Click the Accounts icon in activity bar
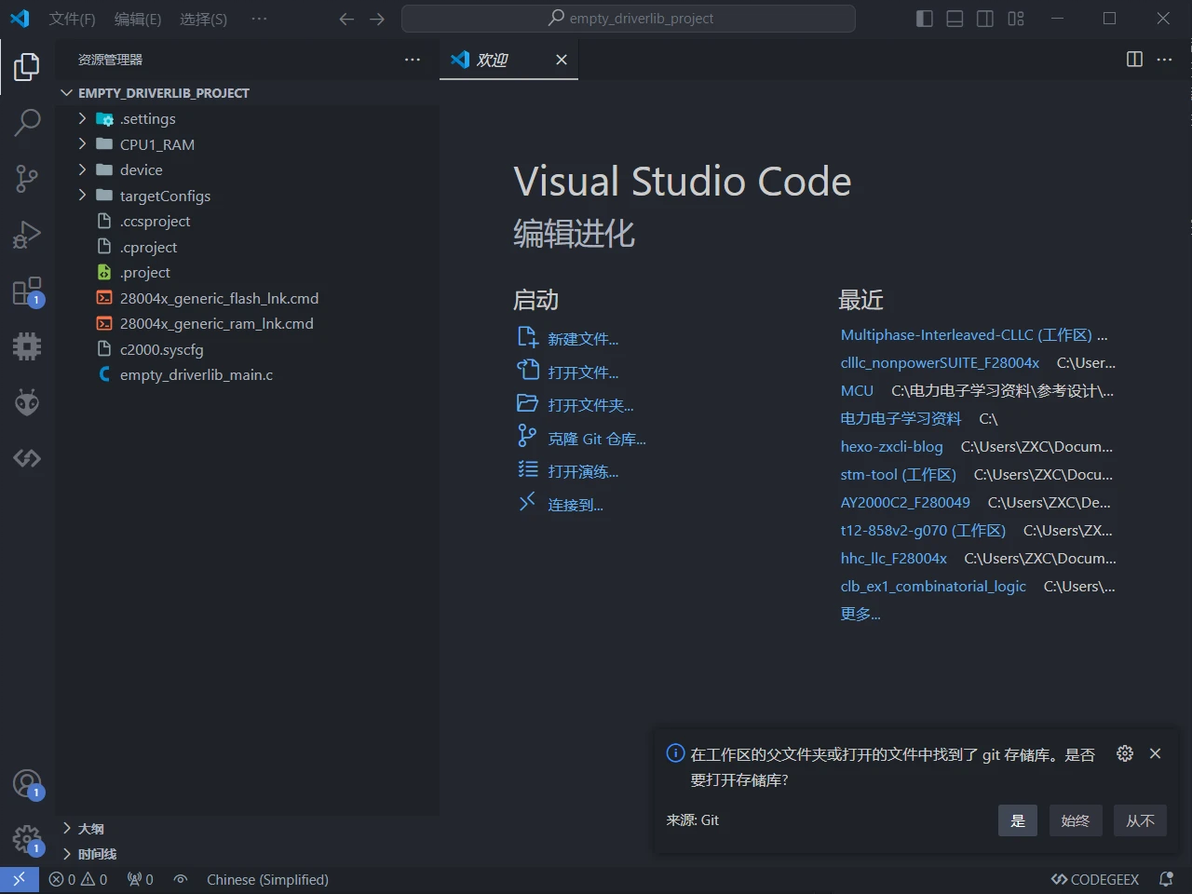Image resolution: width=1192 pixels, height=894 pixels. click(x=27, y=783)
